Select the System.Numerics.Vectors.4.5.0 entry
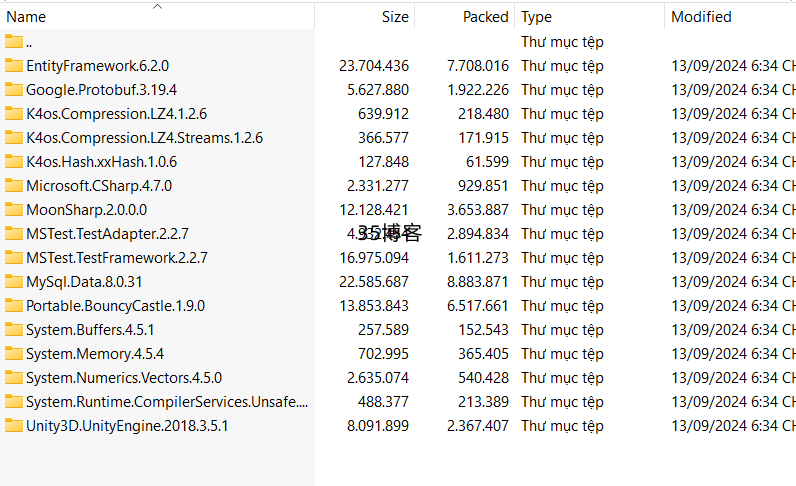This screenshot has height=486, width=796. tap(124, 378)
